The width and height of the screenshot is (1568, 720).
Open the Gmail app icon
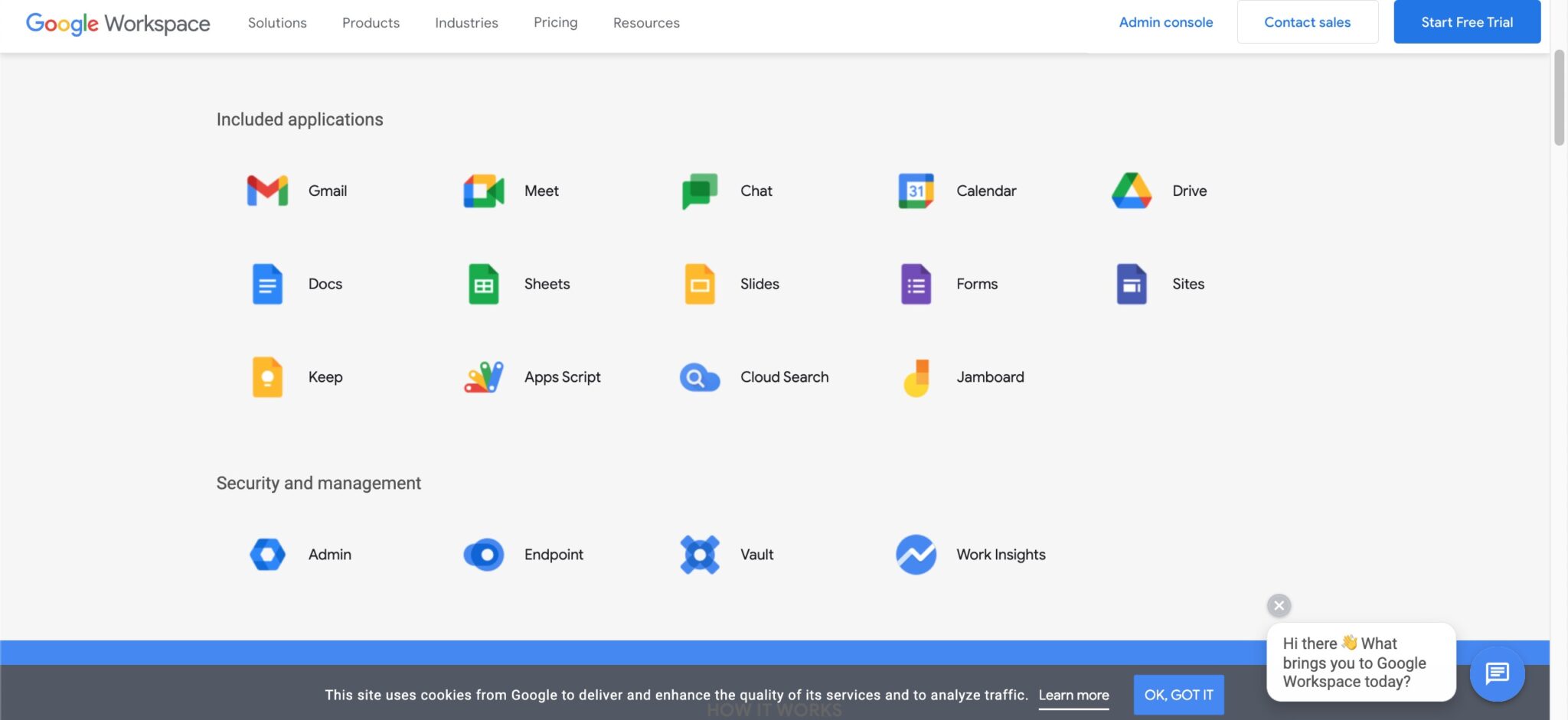coord(266,191)
